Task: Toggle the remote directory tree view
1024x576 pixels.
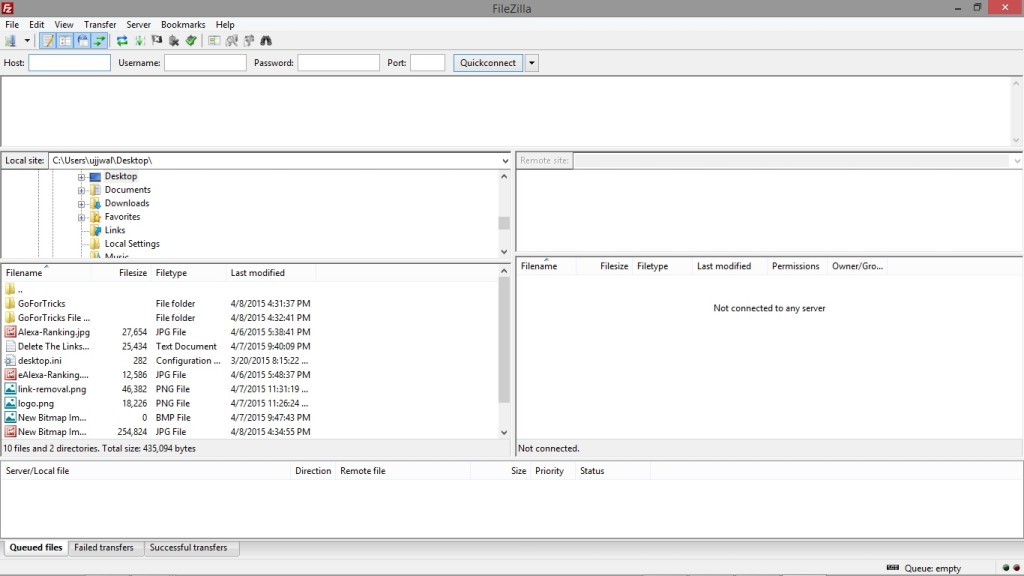Action: pyautogui.click(x=82, y=40)
